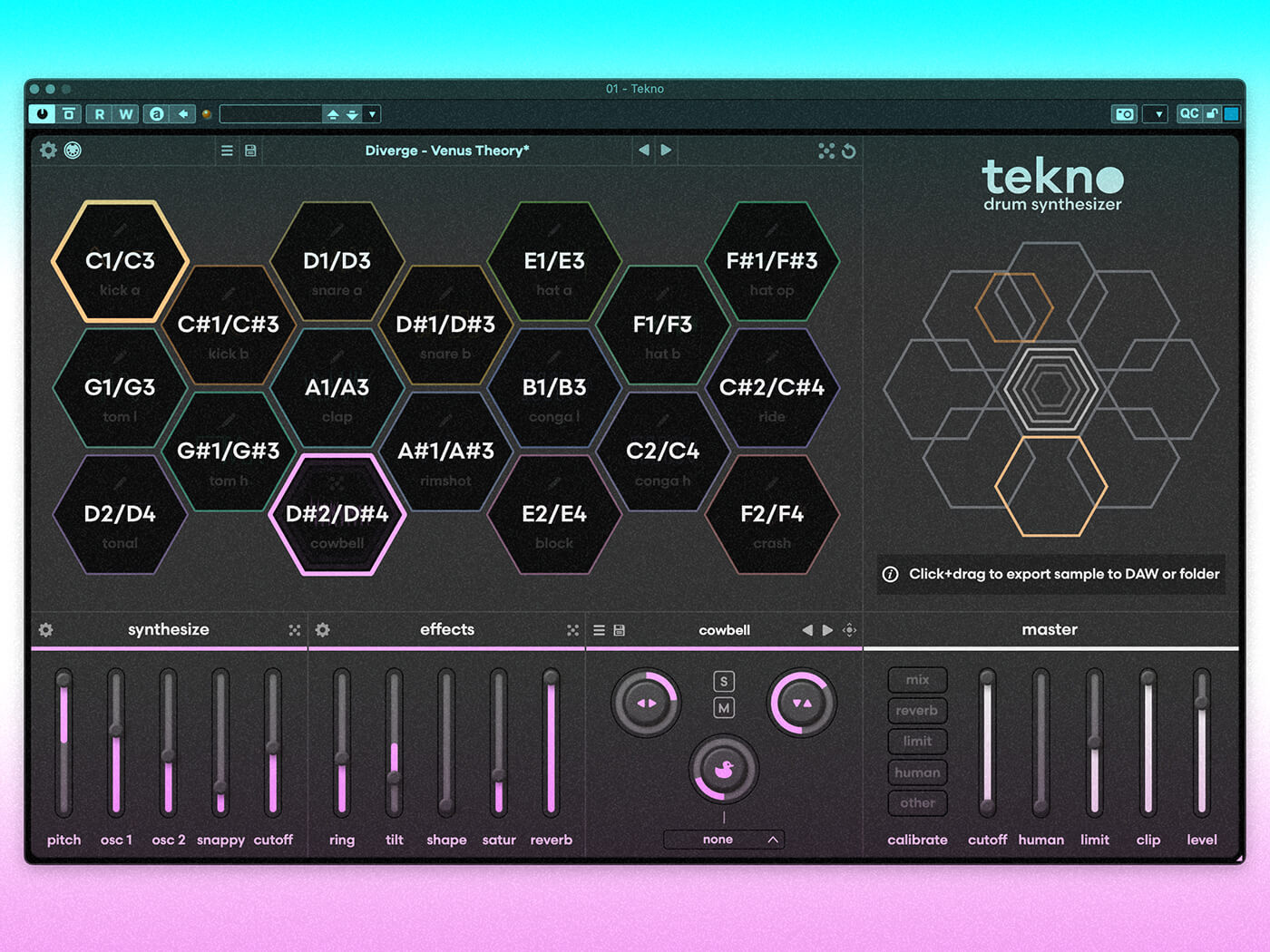Select the limit calibrate tab
This screenshot has height=952, width=1270.
(917, 742)
